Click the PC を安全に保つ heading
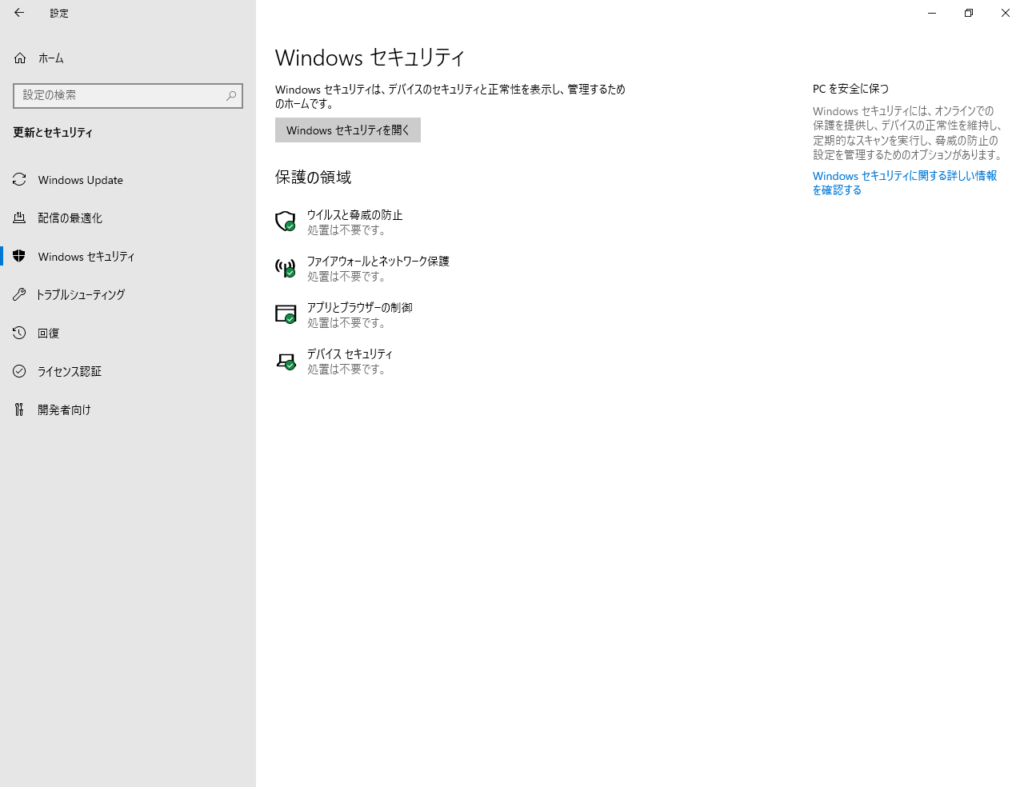This screenshot has width=1024, height=787. 850,89
